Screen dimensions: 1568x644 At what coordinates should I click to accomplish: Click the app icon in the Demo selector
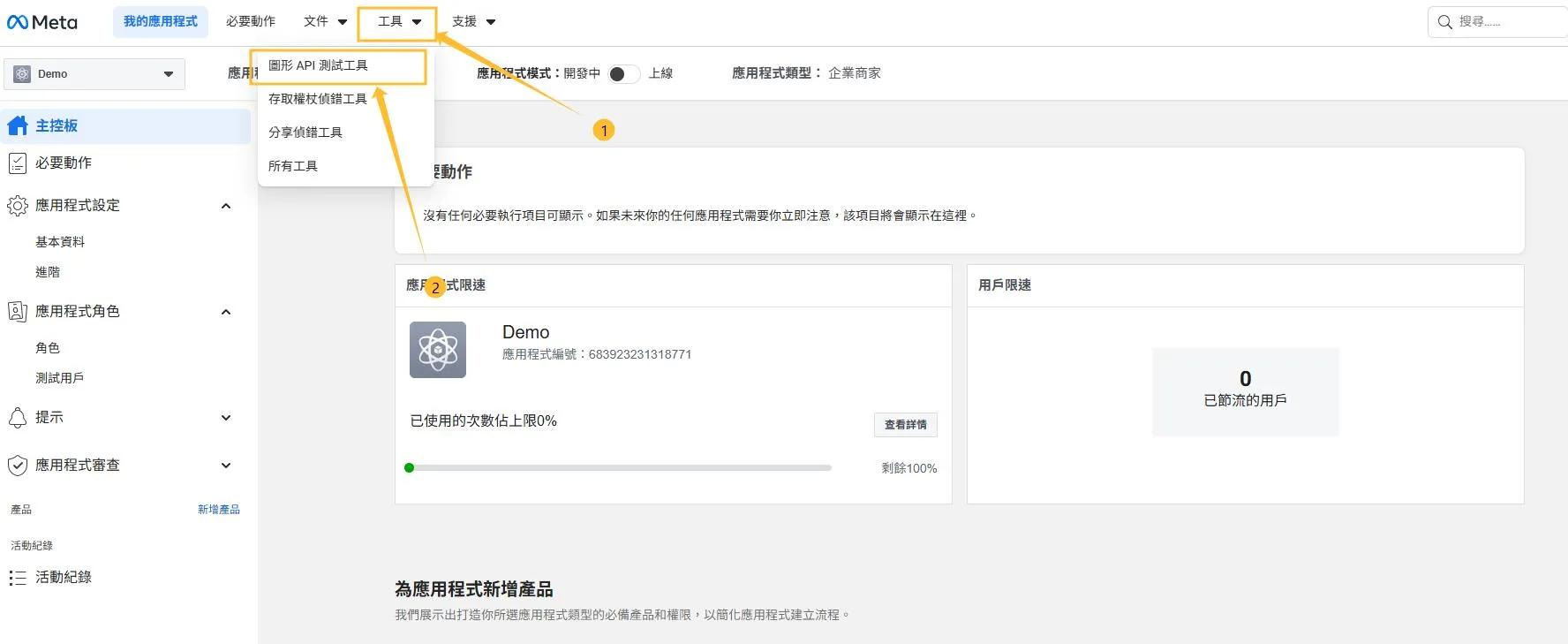click(23, 74)
